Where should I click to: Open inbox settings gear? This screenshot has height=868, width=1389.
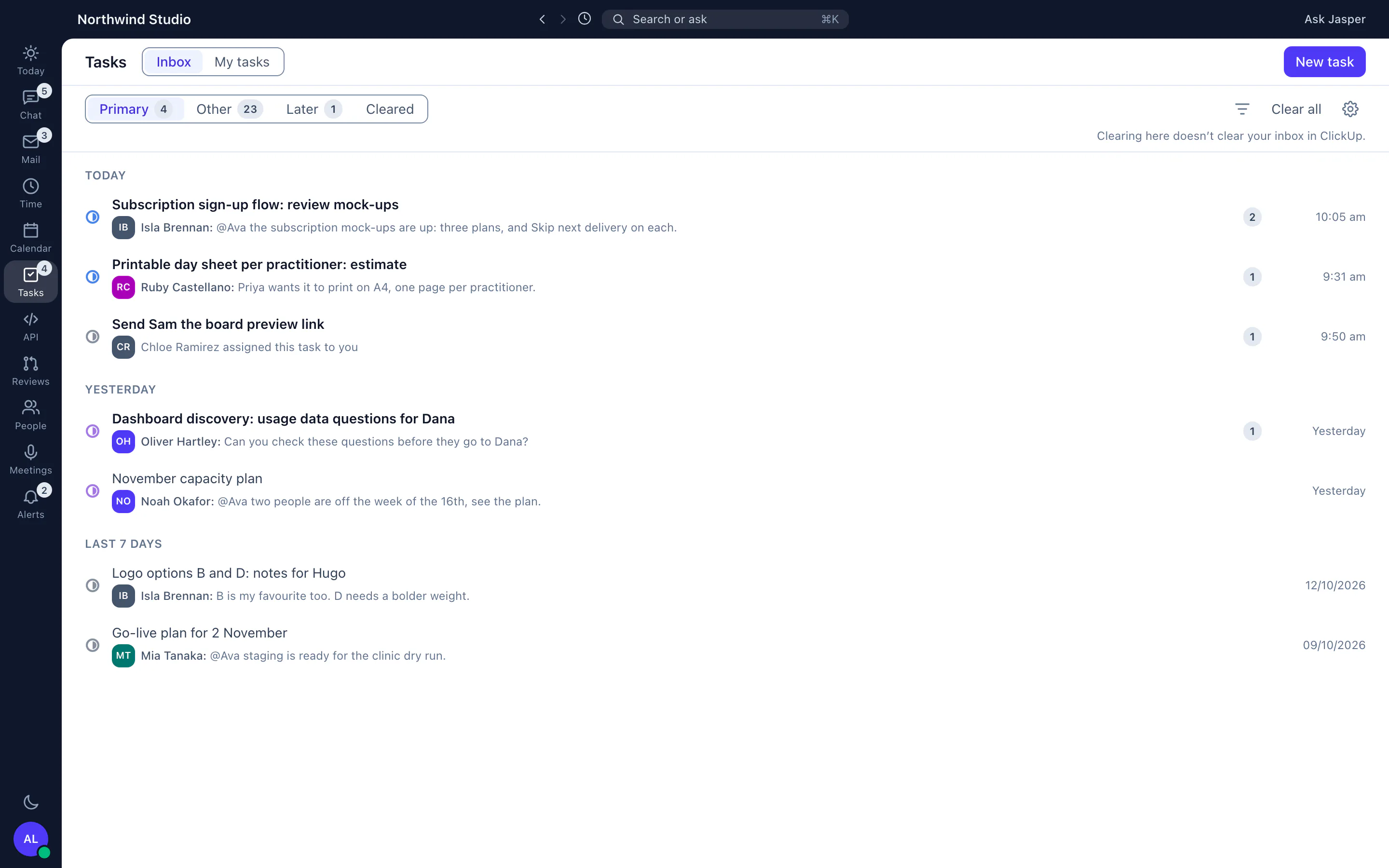click(x=1350, y=109)
